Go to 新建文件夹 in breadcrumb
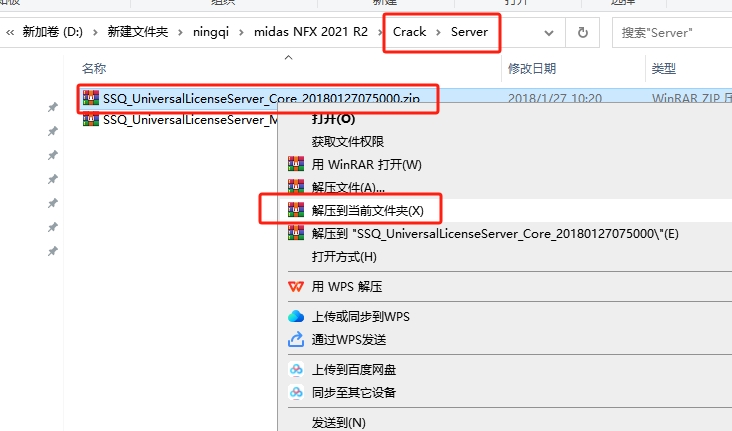Viewport: 732px width, 431px height. click(138, 32)
